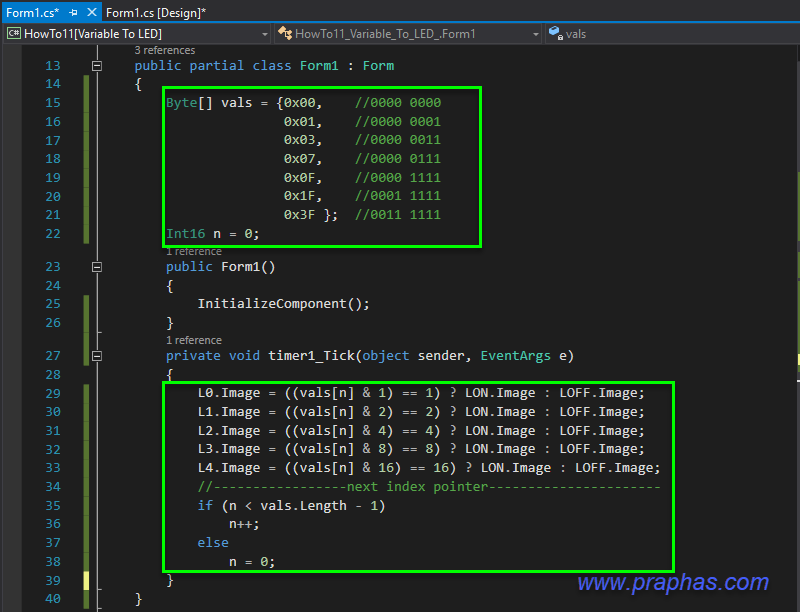This screenshot has width=800, height=612.
Task: Click 'L0.Image' on line 29
Action: pyautogui.click(x=229, y=393)
